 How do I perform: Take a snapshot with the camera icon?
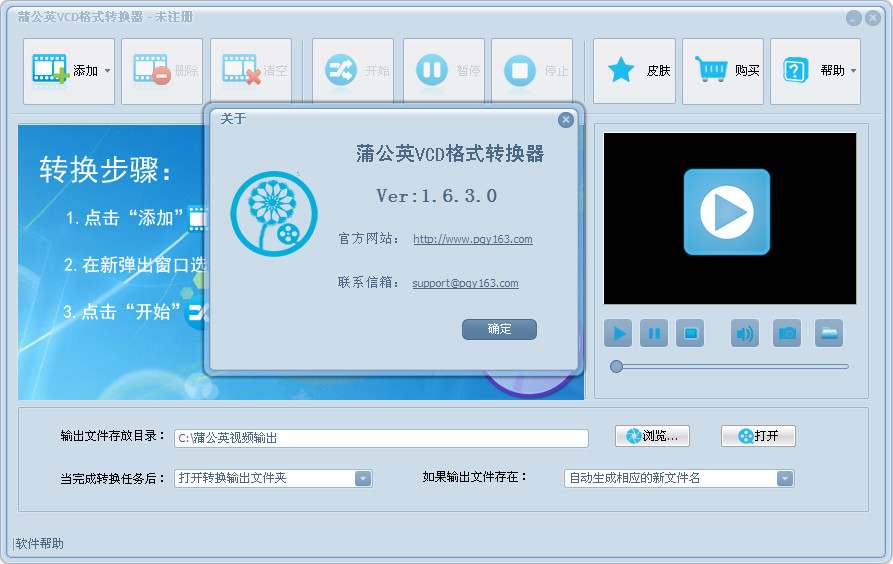(x=787, y=333)
